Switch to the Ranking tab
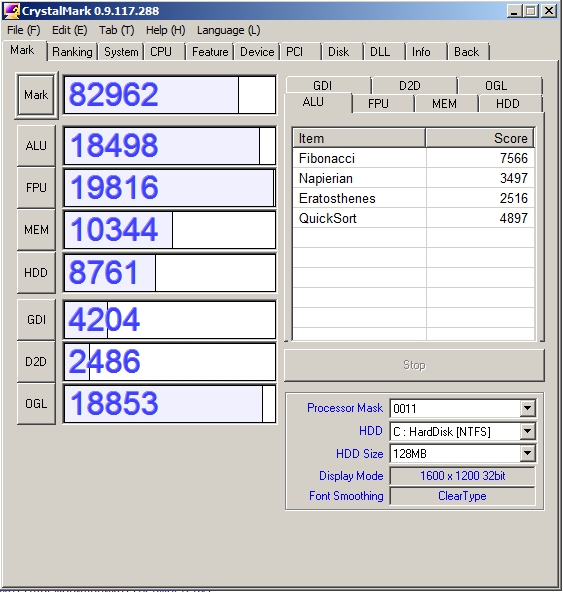 tap(72, 52)
